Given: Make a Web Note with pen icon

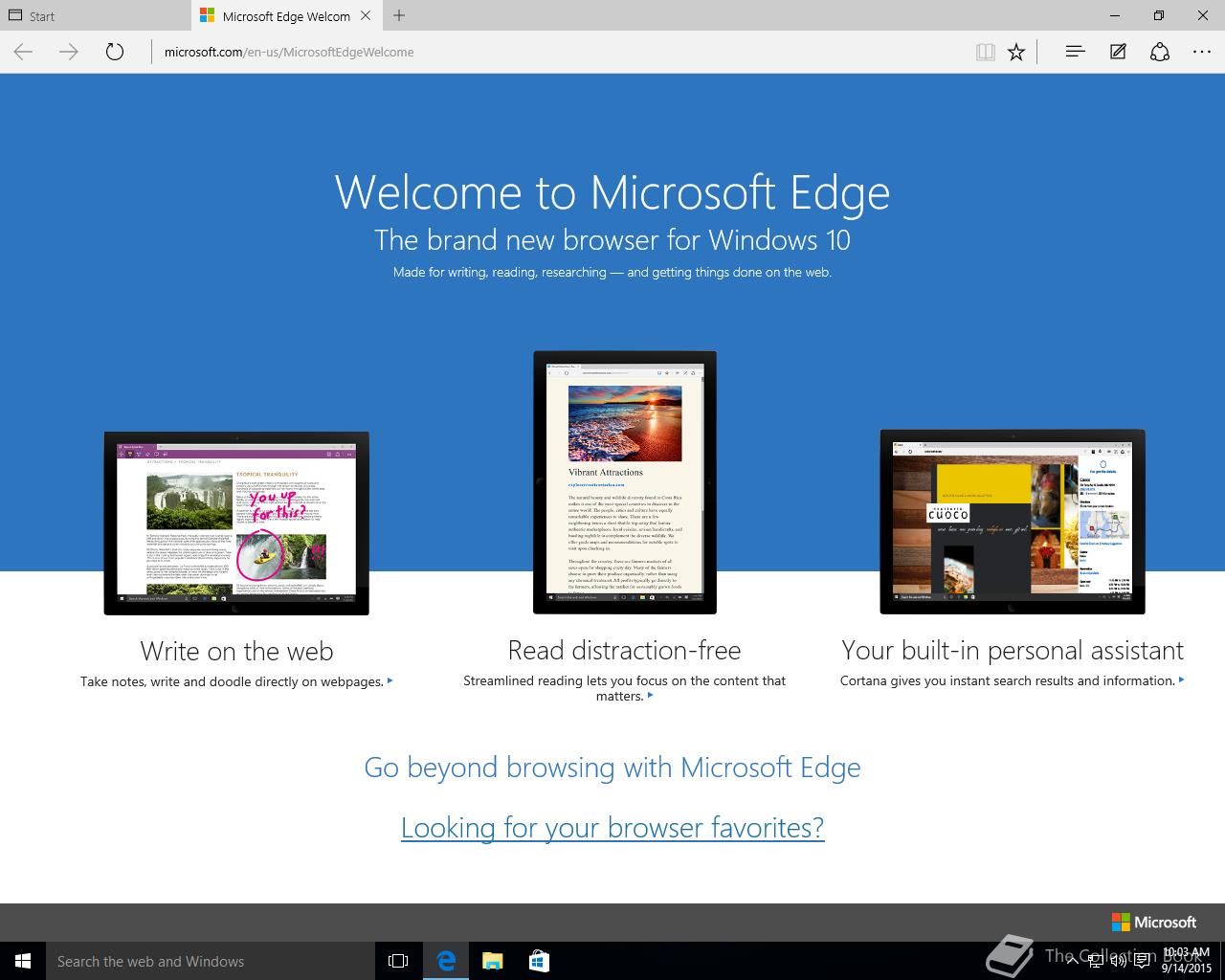Looking at the screenshot, I should tap(1118, 52).
